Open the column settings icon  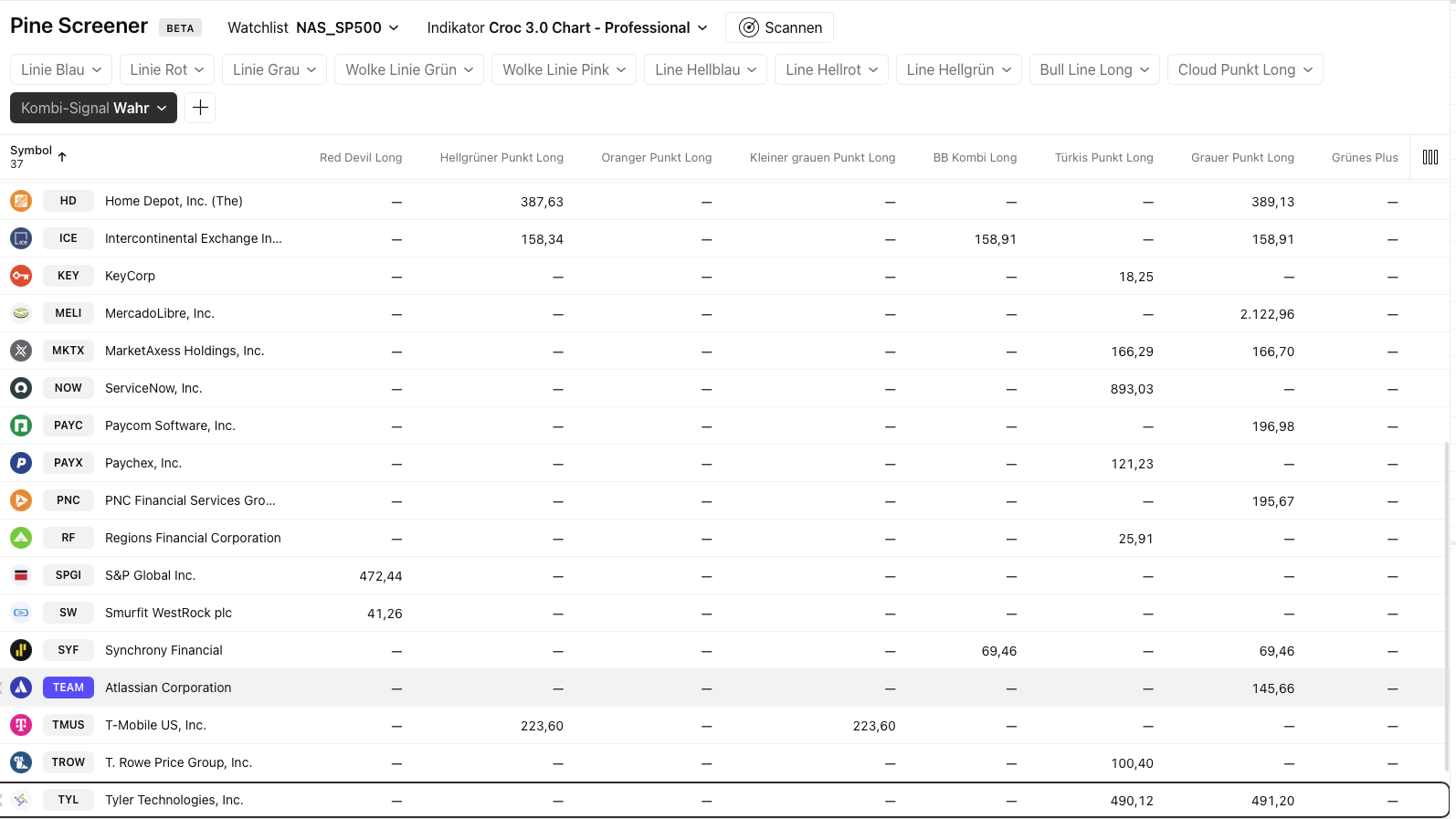tap(1430, 157)
